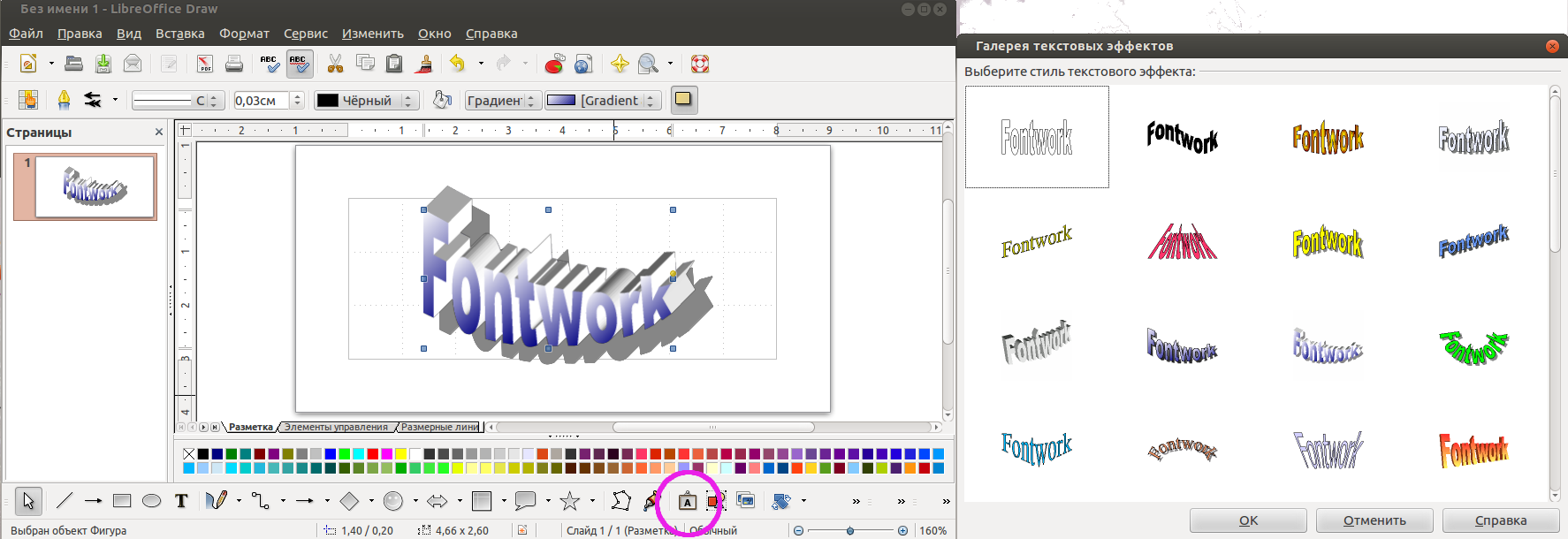Click the line width 0,03см field
This screenshot has height=539, width=1568.
click(x=261, y=101)
